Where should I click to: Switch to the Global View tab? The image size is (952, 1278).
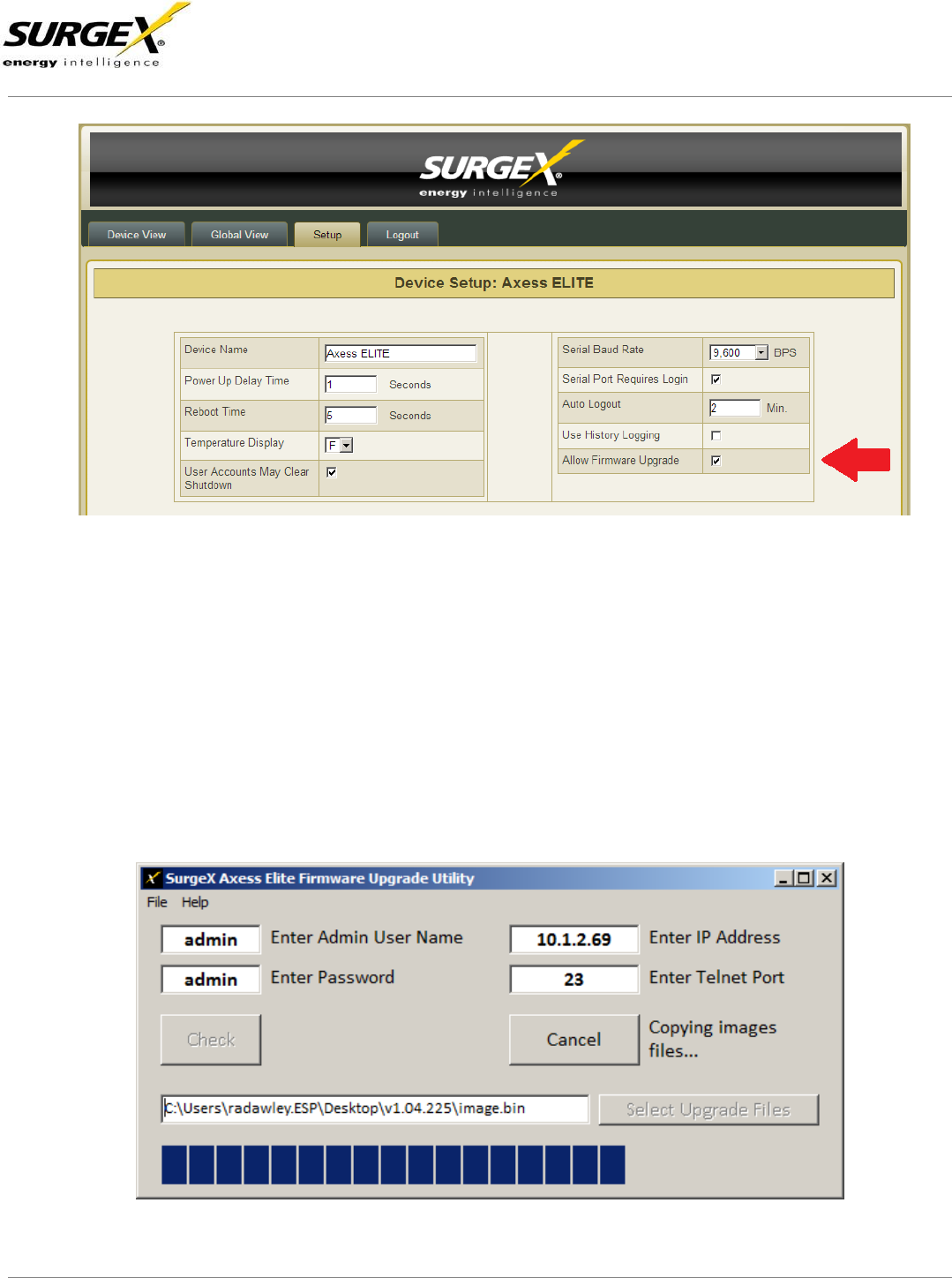point(239,234)
